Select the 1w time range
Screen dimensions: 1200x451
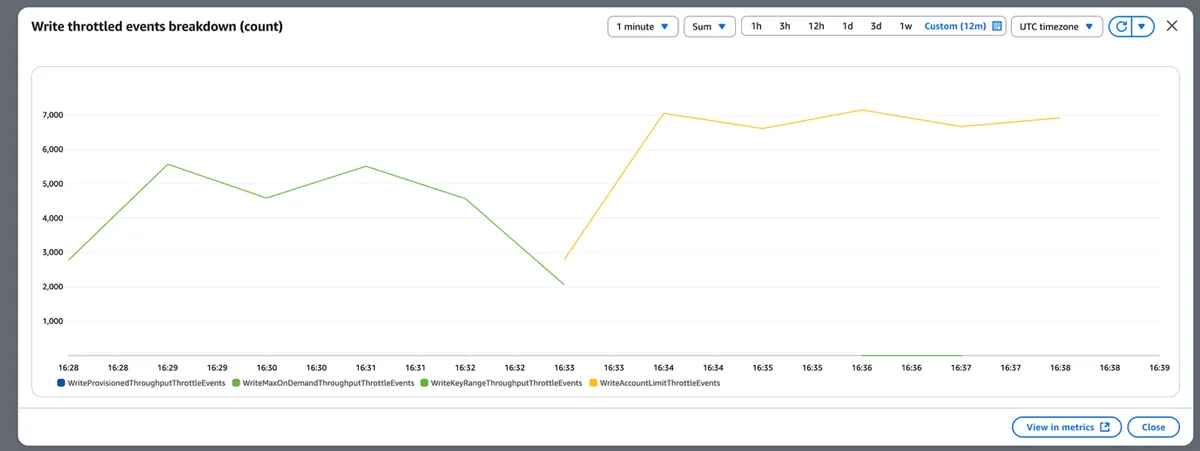click(906, 27)
